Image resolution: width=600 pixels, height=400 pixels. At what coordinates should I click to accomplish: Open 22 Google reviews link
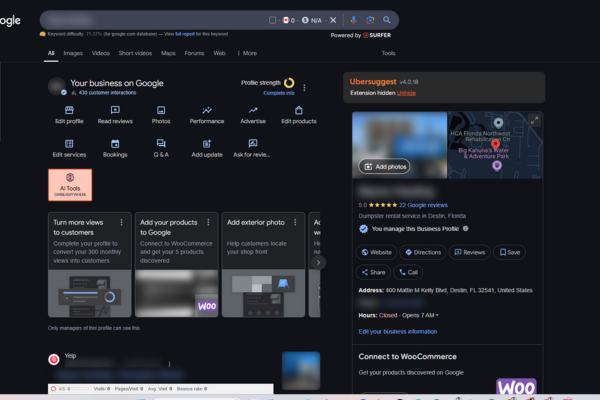[x=423, y=205]
